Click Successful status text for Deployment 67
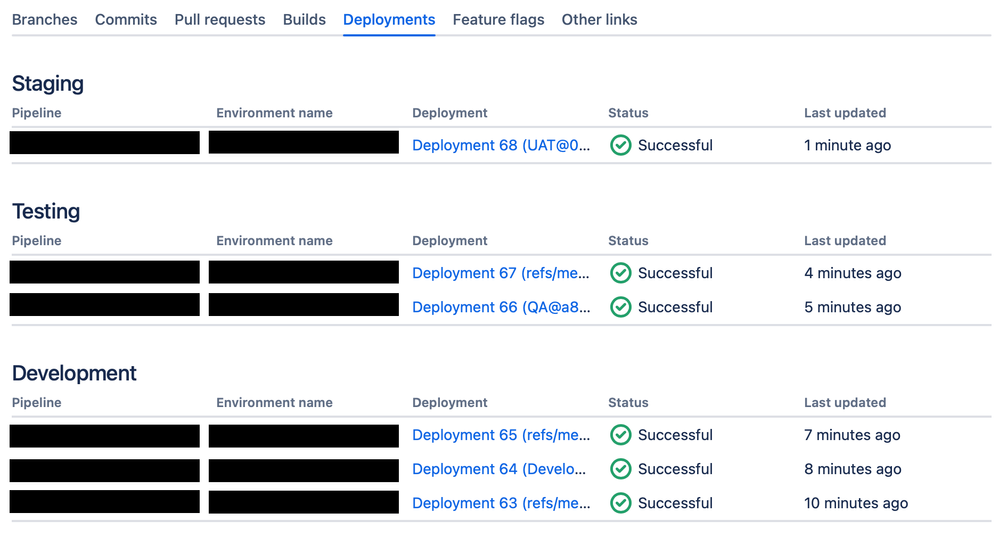 675,273
